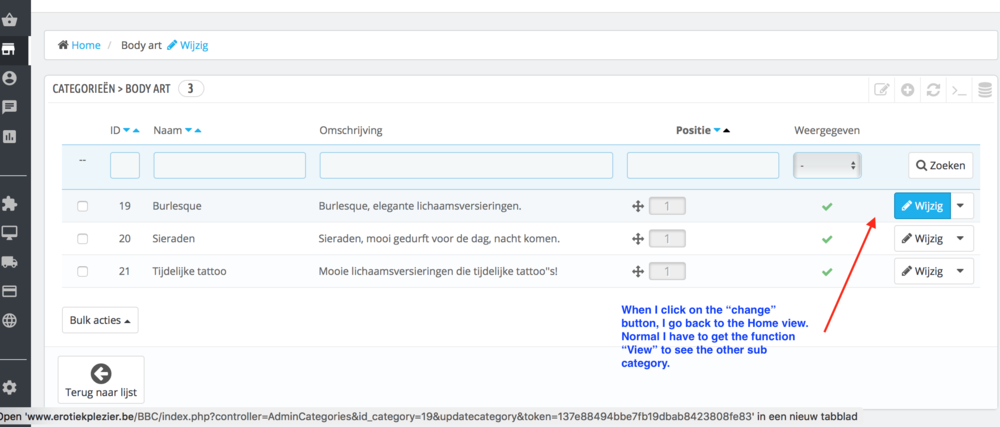Open the Customer Service chat icon in sidebar
Viewport: 1000px width, 427px height.
click(x=10, y=107)
